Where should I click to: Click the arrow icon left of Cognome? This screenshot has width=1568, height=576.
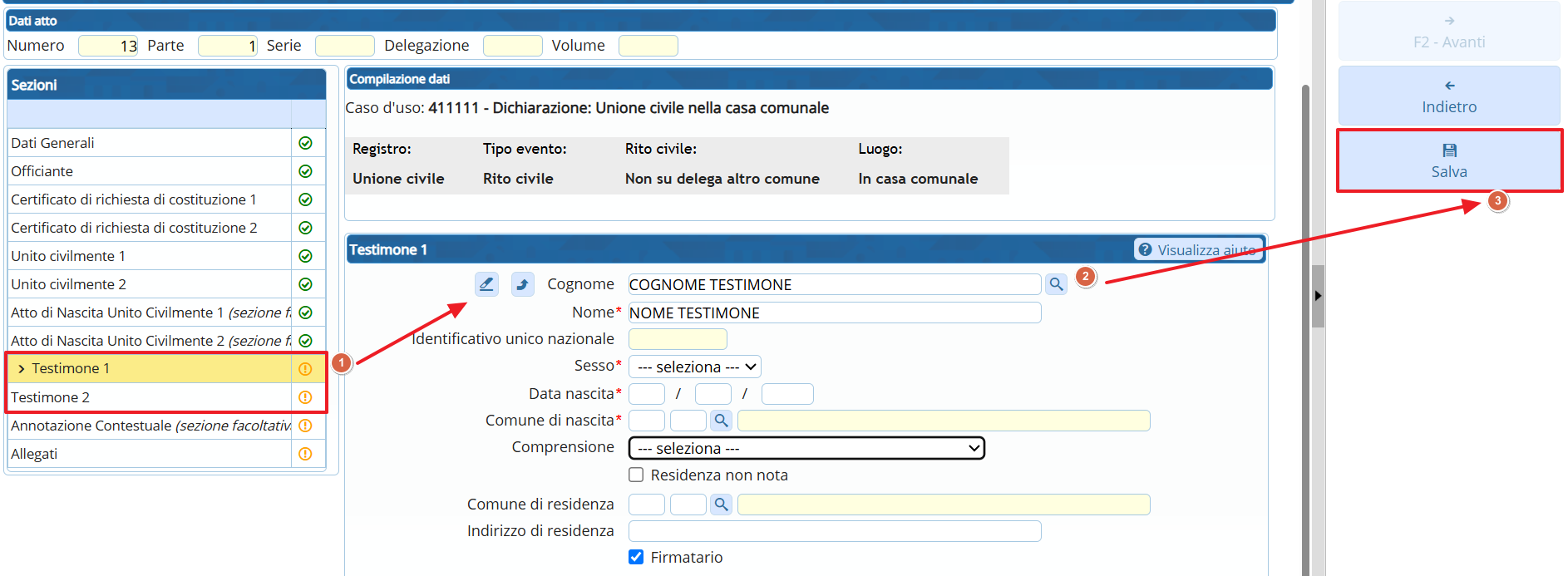(522, 284)
